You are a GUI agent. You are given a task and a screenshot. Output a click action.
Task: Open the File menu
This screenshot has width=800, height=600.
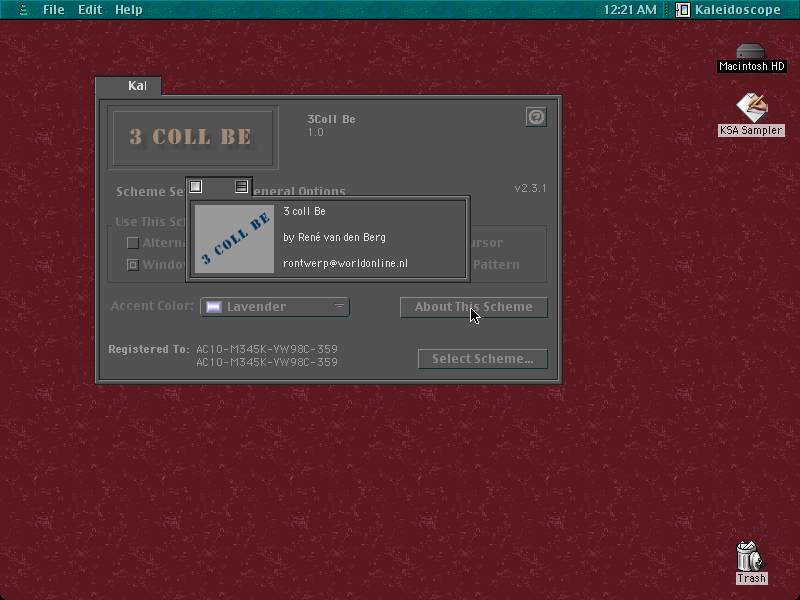tap(54, 10)
